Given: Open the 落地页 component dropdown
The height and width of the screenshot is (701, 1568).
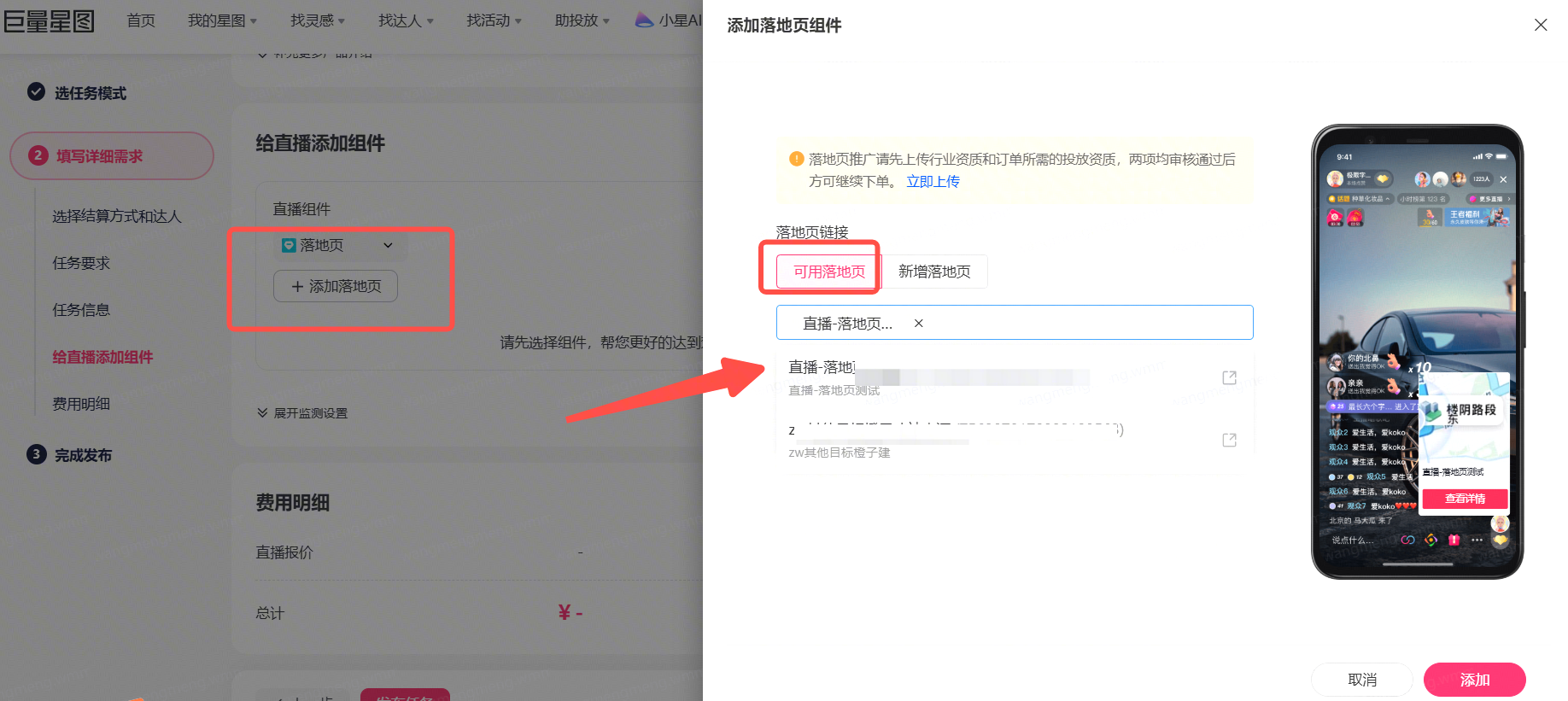Looking at the screenshot, I should [x=339, y=245].
